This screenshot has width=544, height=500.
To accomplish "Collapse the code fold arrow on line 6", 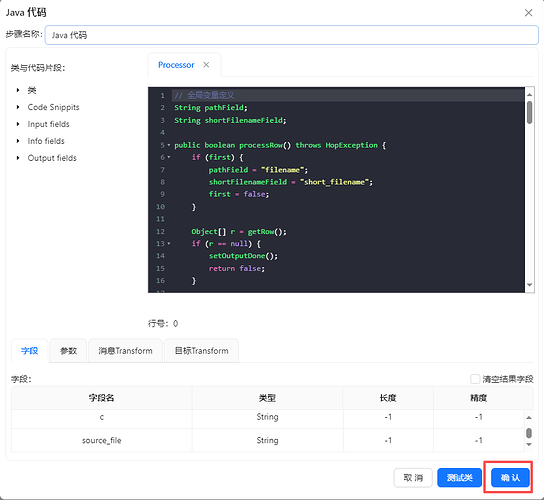I will click(169, 157).
